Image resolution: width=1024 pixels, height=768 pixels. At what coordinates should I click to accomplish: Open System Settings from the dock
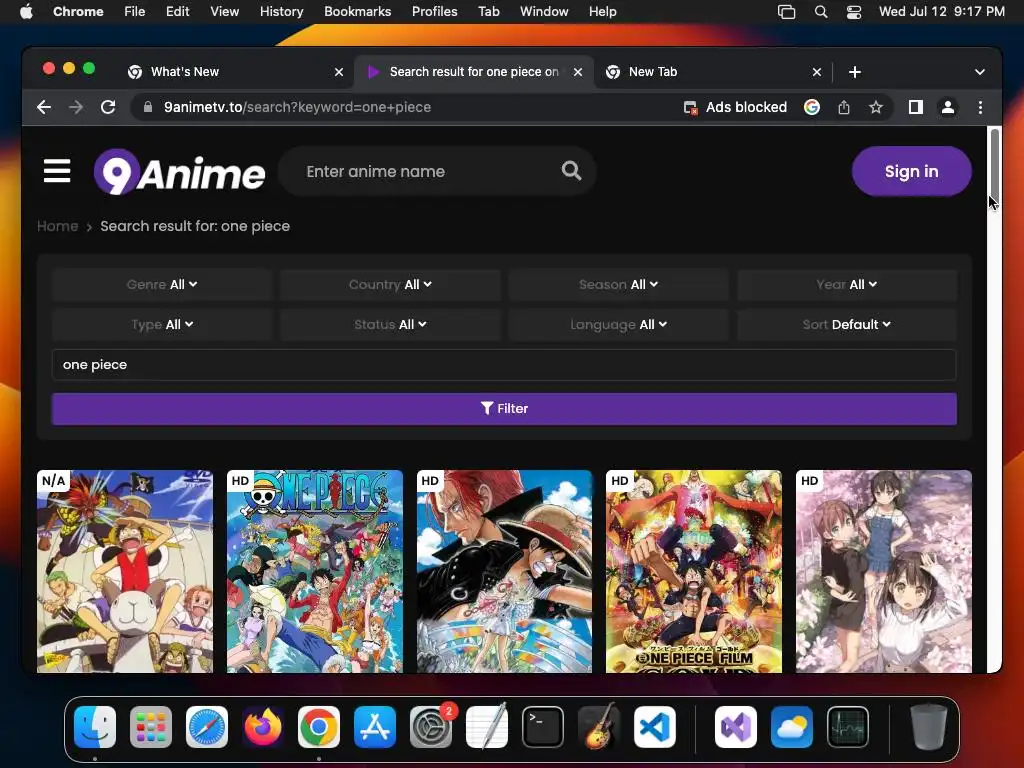431,727
